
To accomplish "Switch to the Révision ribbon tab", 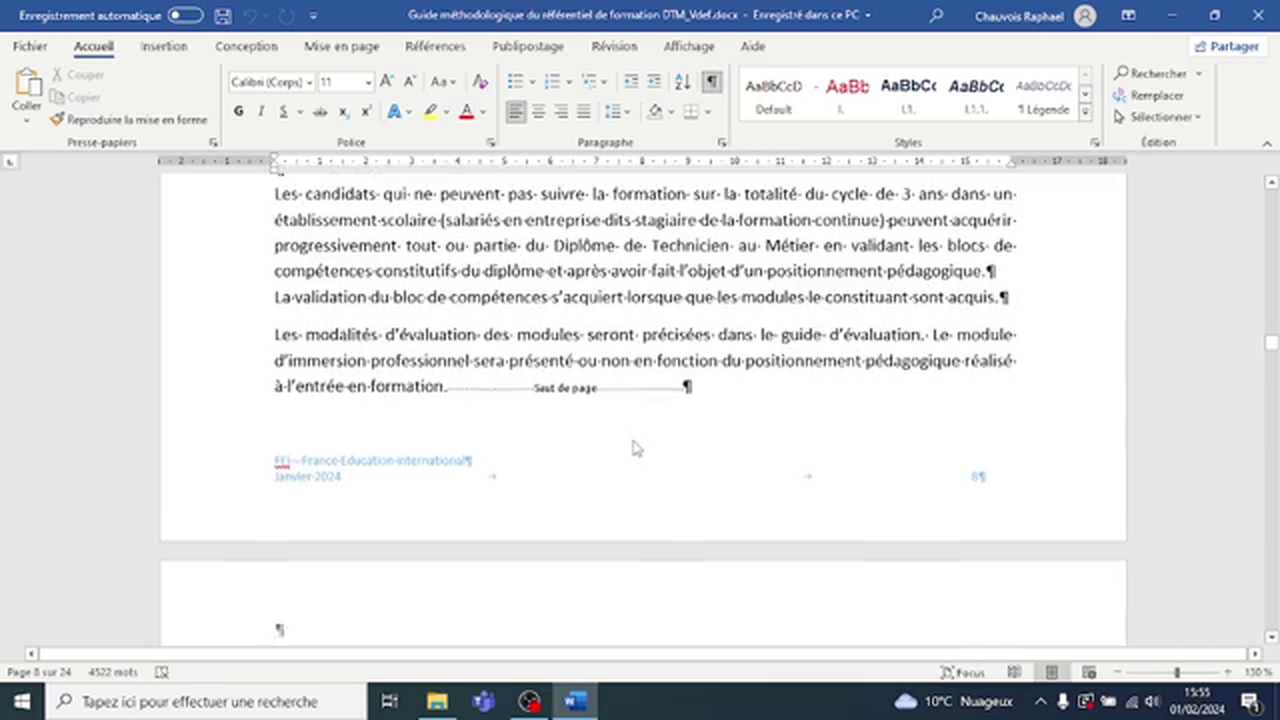I will tap(614, 46).
